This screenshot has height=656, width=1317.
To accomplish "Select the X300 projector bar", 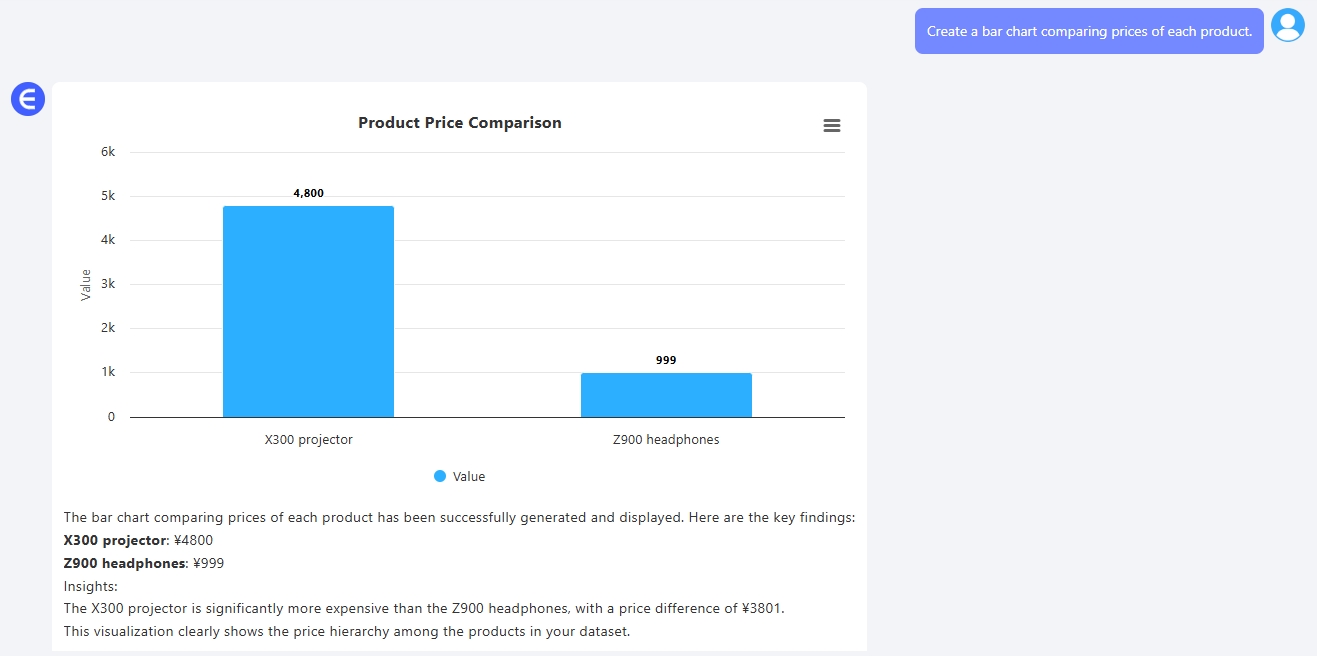I will pos(308,311).
